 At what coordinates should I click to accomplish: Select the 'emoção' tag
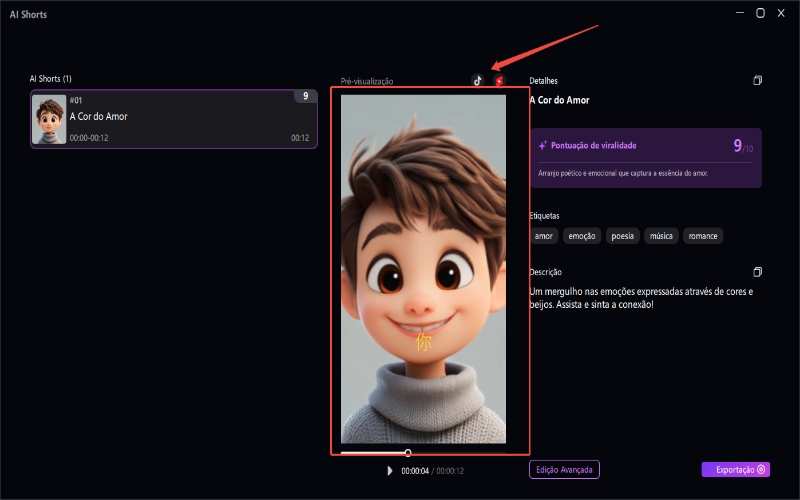coord(581,236)
